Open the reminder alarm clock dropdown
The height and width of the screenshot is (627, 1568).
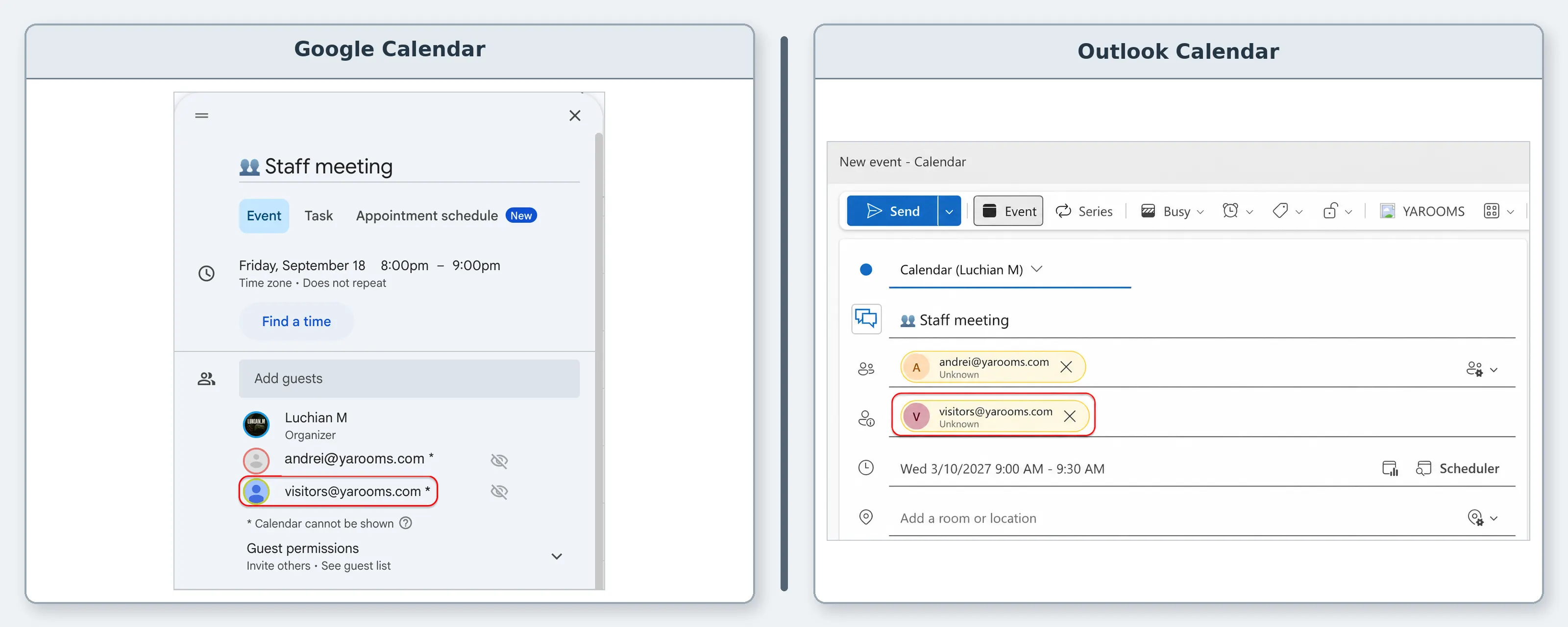pyautogui.click(x=1237, y=211)
